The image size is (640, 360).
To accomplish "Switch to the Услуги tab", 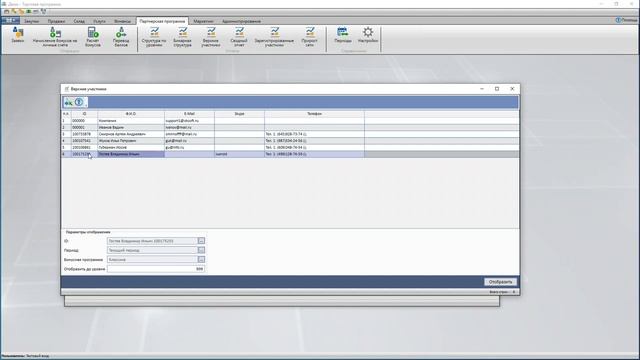I will pyautogui.click(x=99, y=21).
